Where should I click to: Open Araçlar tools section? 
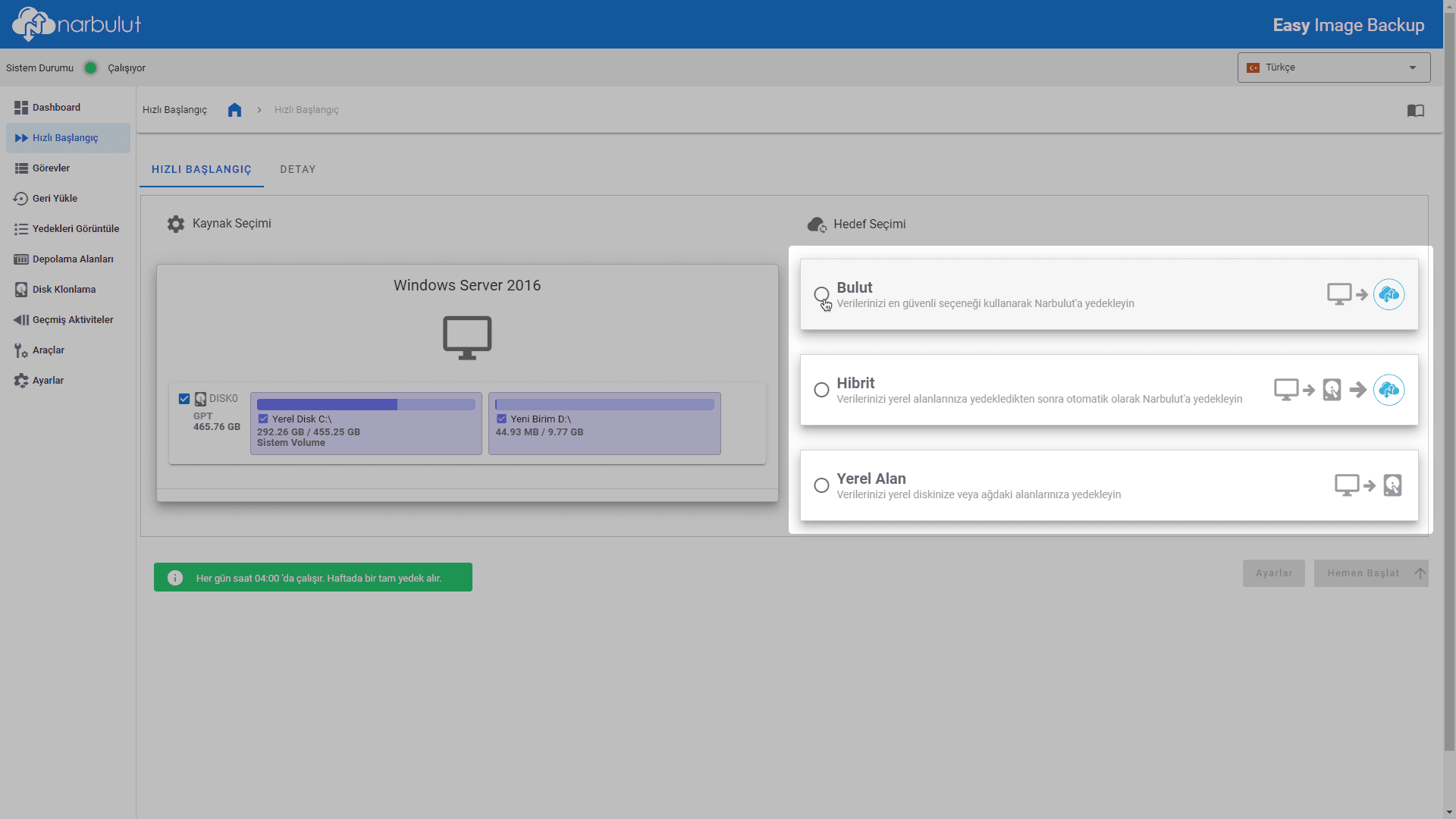(48, 350)
